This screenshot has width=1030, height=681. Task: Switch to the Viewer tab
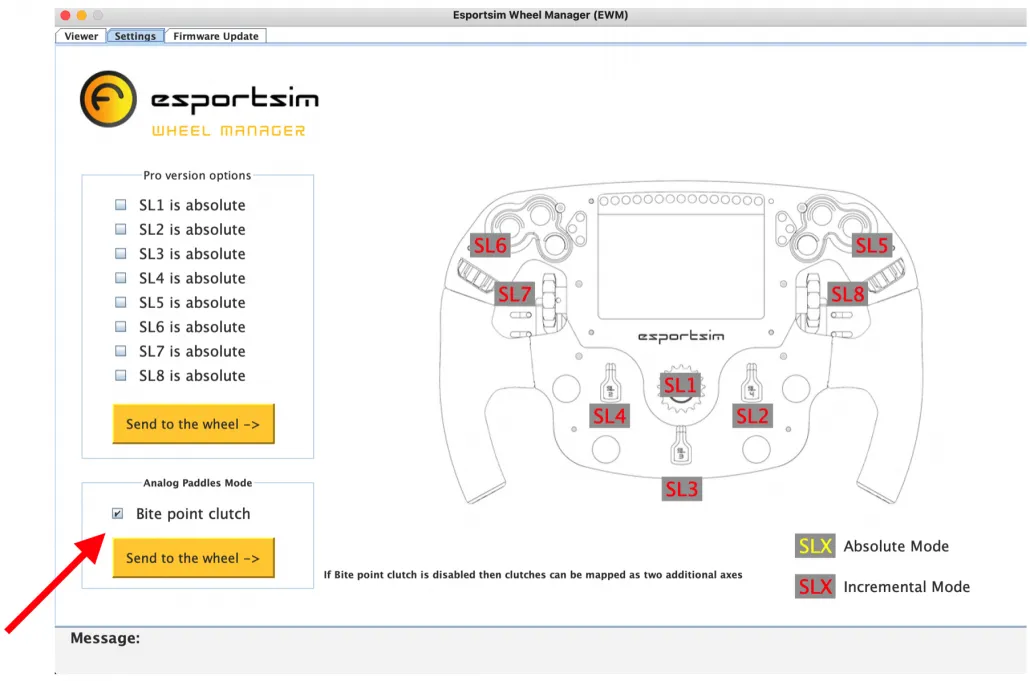(x=81, y=36)
